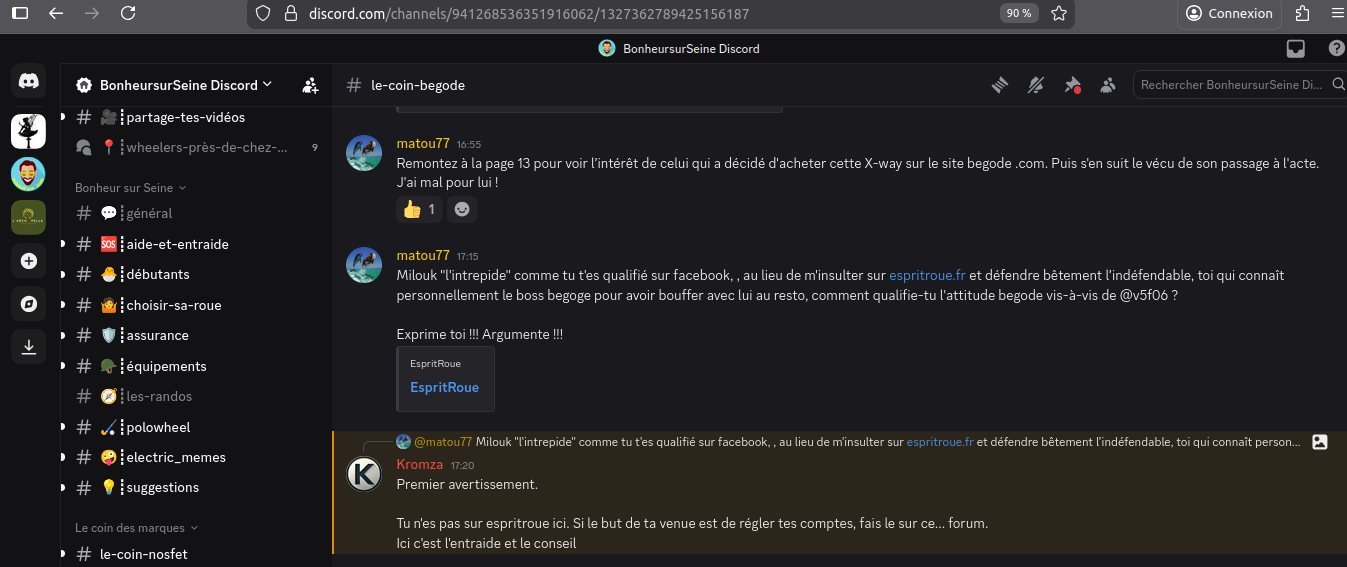1347x567 pixels.
Task: Toggle the thumbs up reaction on matou77's message
Action: click(419, 209)
